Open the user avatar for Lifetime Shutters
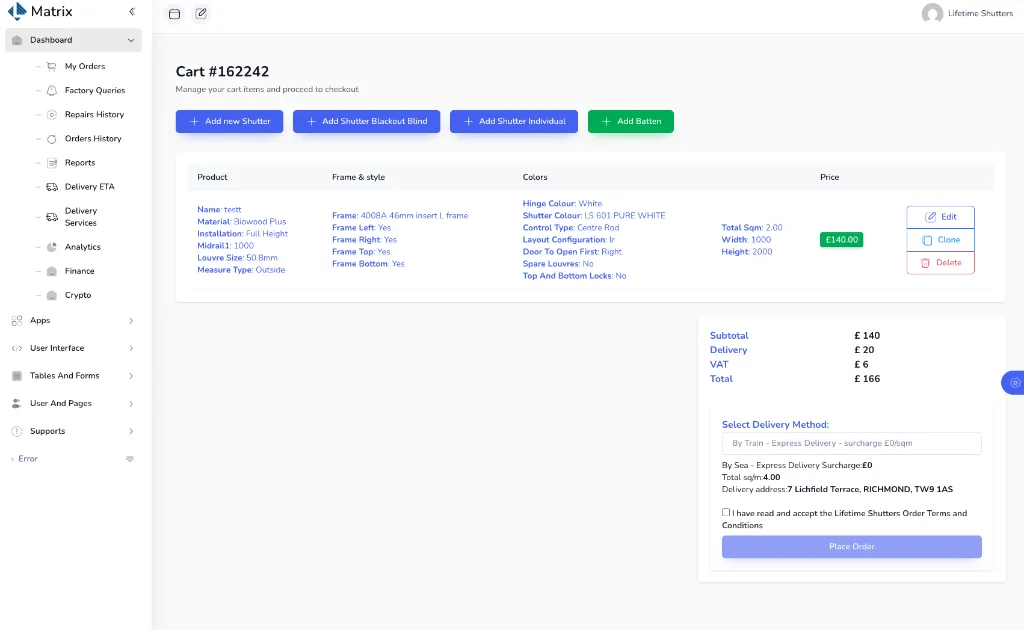Image resolution: width=1024 pixels, height=630 pixels. click(x=932, y=13)
